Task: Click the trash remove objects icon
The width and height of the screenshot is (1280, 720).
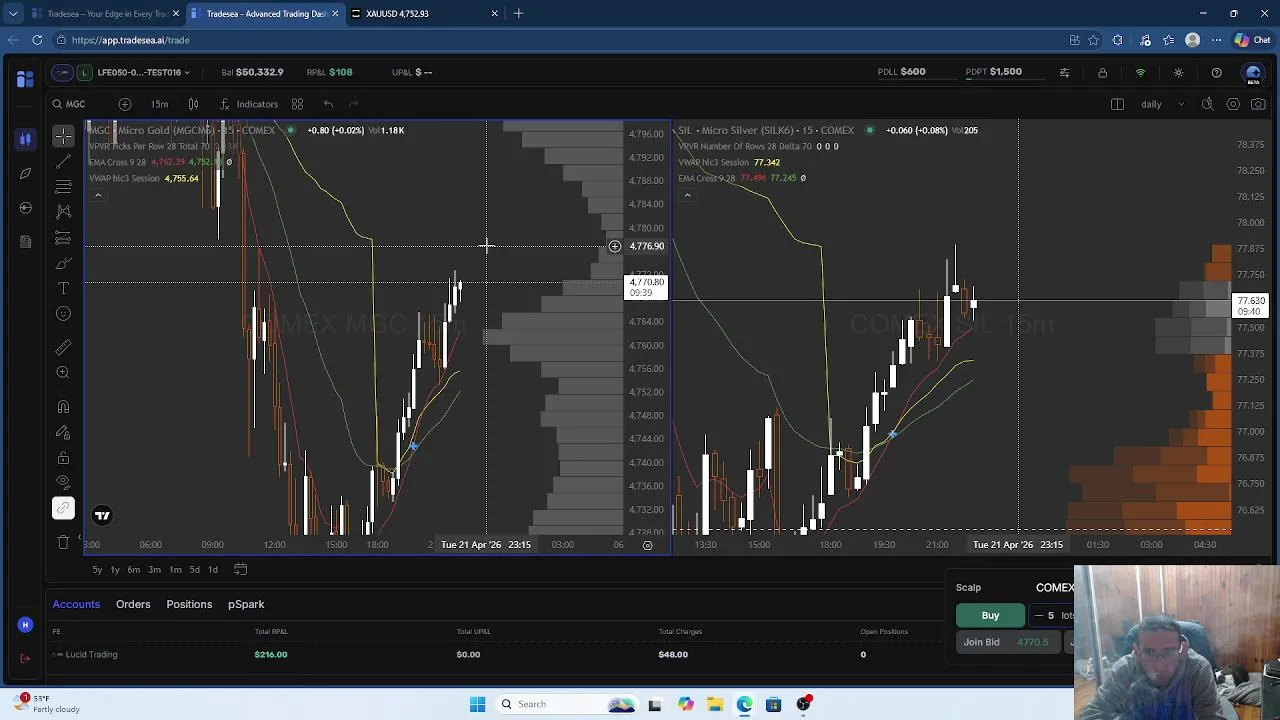Action: [x=63, y=542]
